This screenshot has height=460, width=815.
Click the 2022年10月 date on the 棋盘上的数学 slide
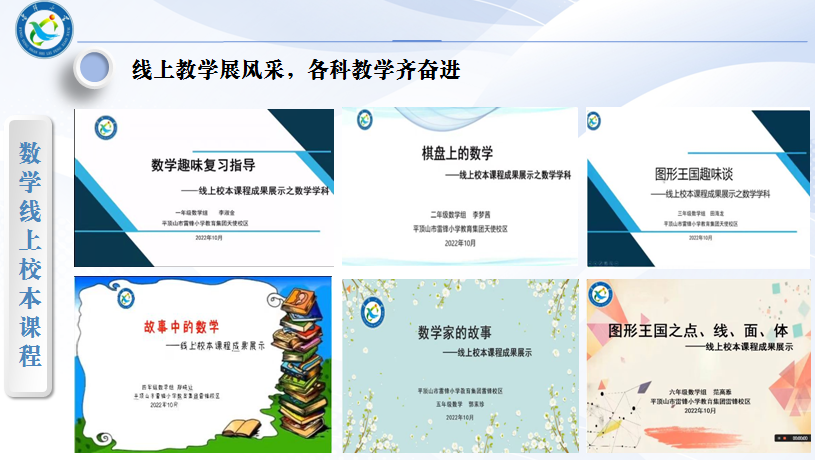pyautogui.click(x=460, y=243)
